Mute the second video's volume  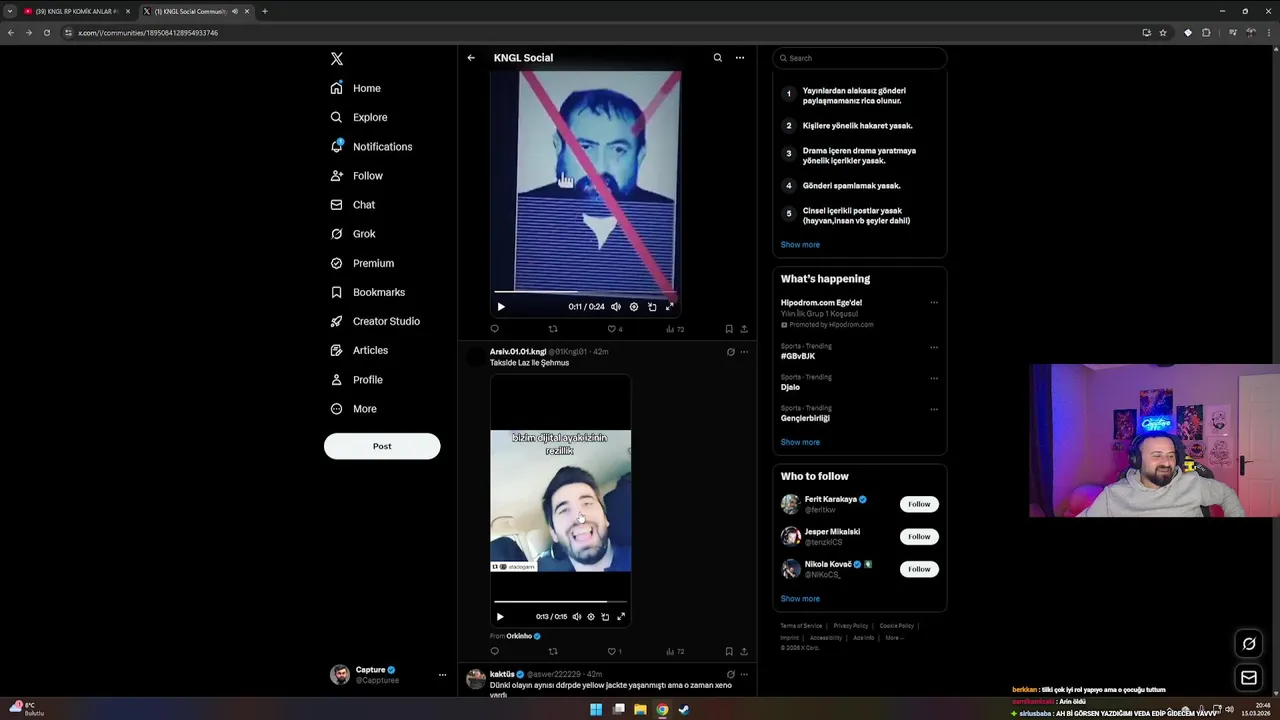click(577, 617)
